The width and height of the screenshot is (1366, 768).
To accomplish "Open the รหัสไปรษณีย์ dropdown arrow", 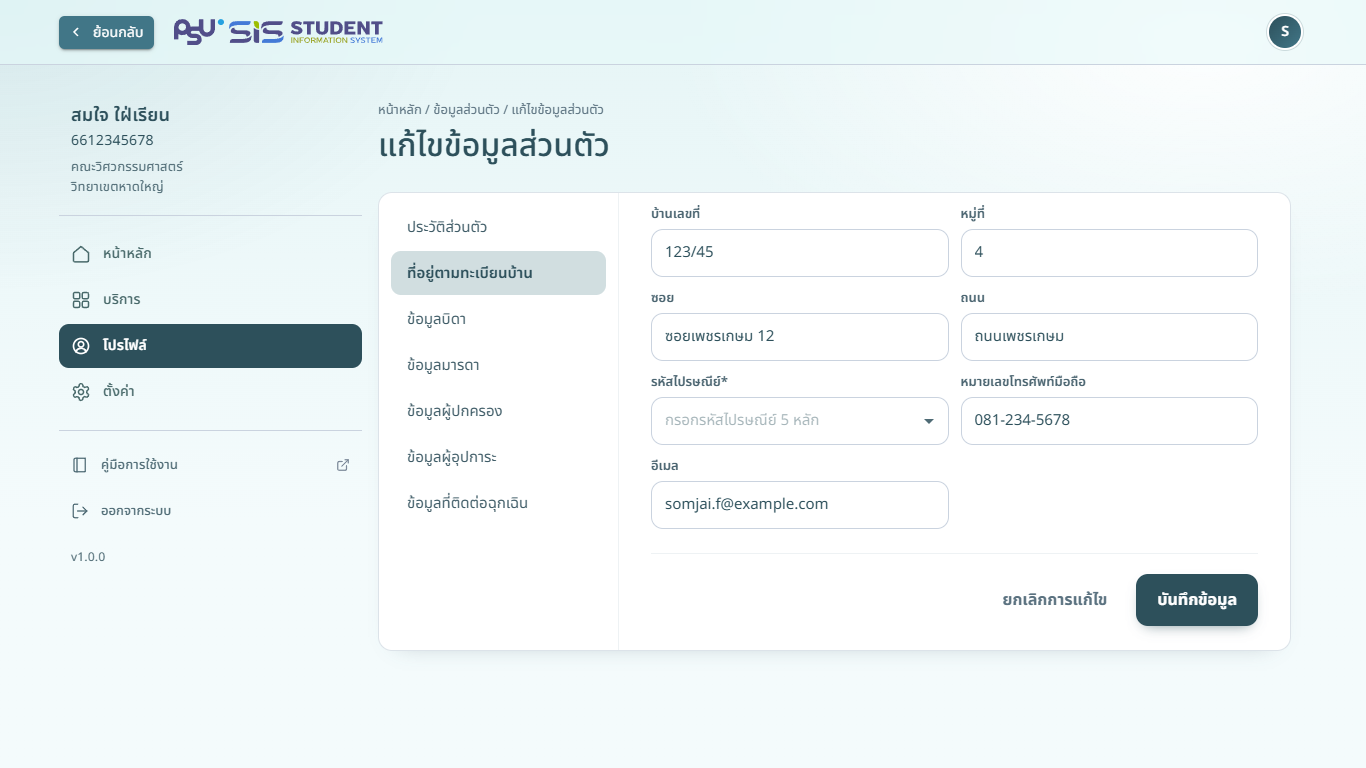I will click(928, 421).
